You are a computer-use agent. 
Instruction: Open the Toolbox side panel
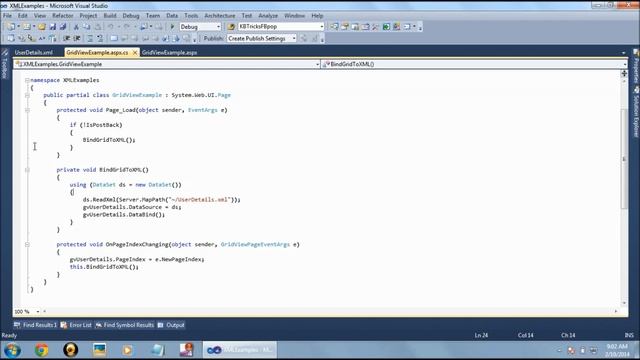[4, 64]
